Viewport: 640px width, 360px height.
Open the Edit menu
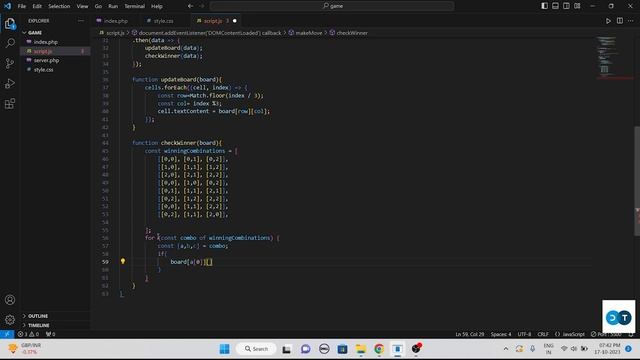[37, 6]
